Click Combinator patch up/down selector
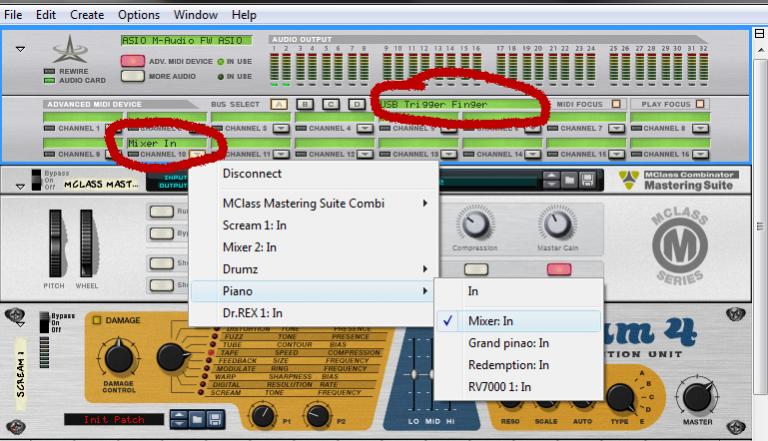The width and height of the screenshot is (768, 441). click(x=551, y=180)
